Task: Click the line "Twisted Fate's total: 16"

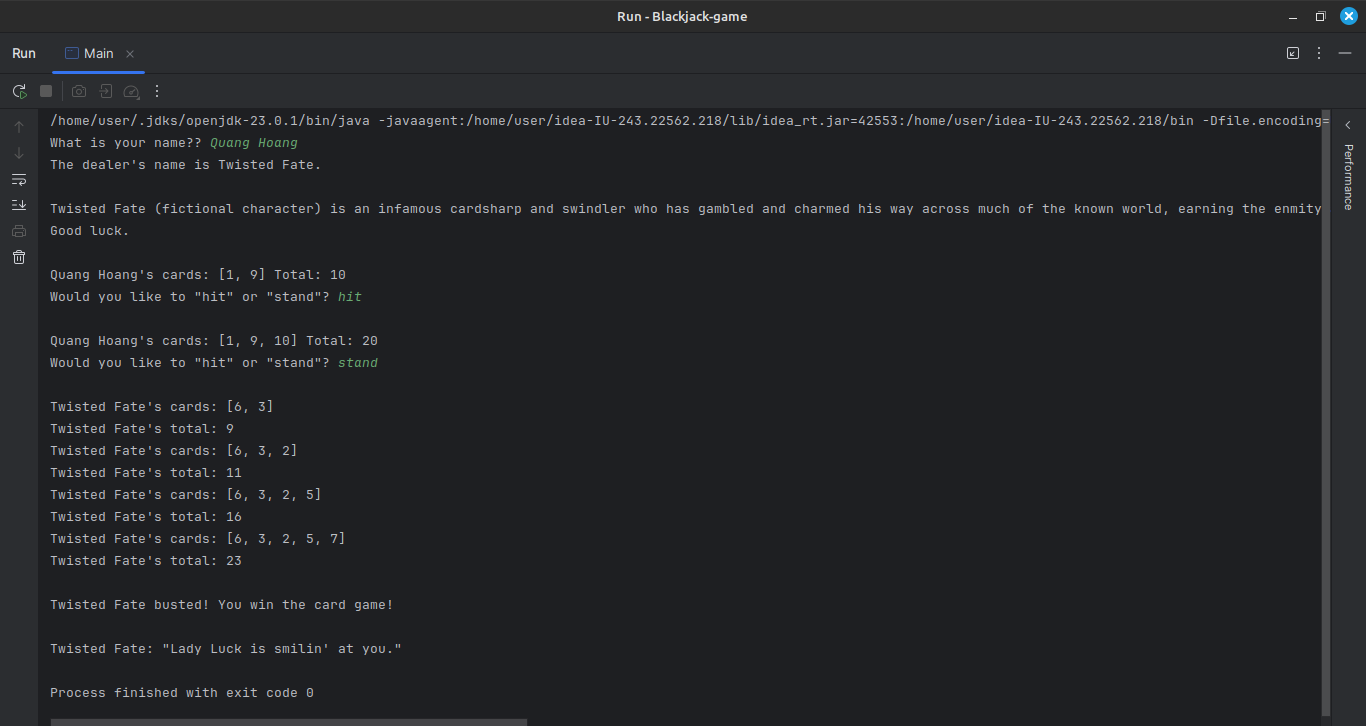Action: tap(146, 517)
